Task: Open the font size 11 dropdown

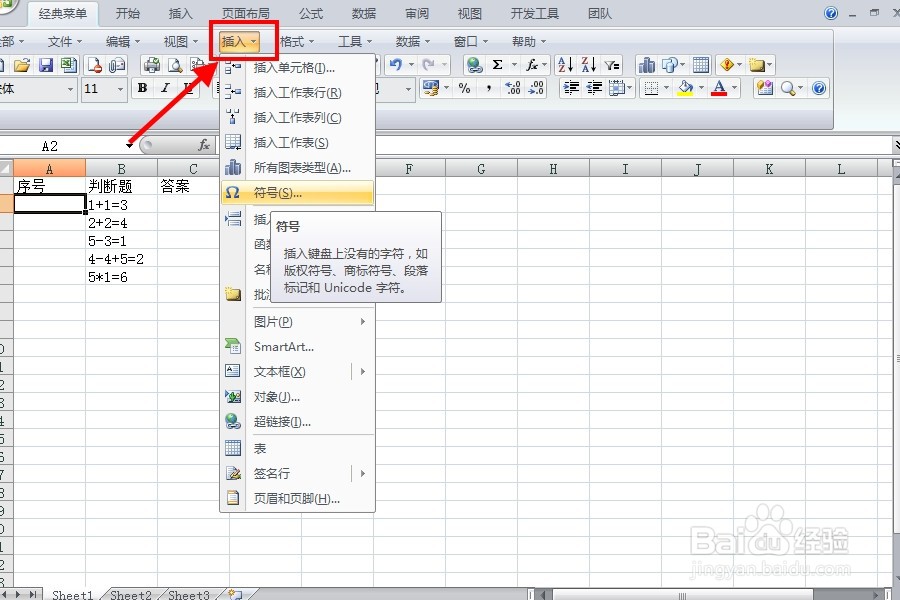Action: 120,88
